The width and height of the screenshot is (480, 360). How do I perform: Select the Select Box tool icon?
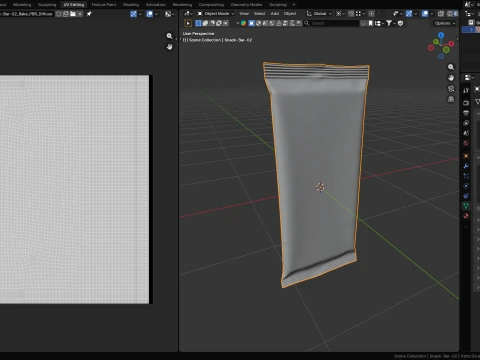pos(188,23)
